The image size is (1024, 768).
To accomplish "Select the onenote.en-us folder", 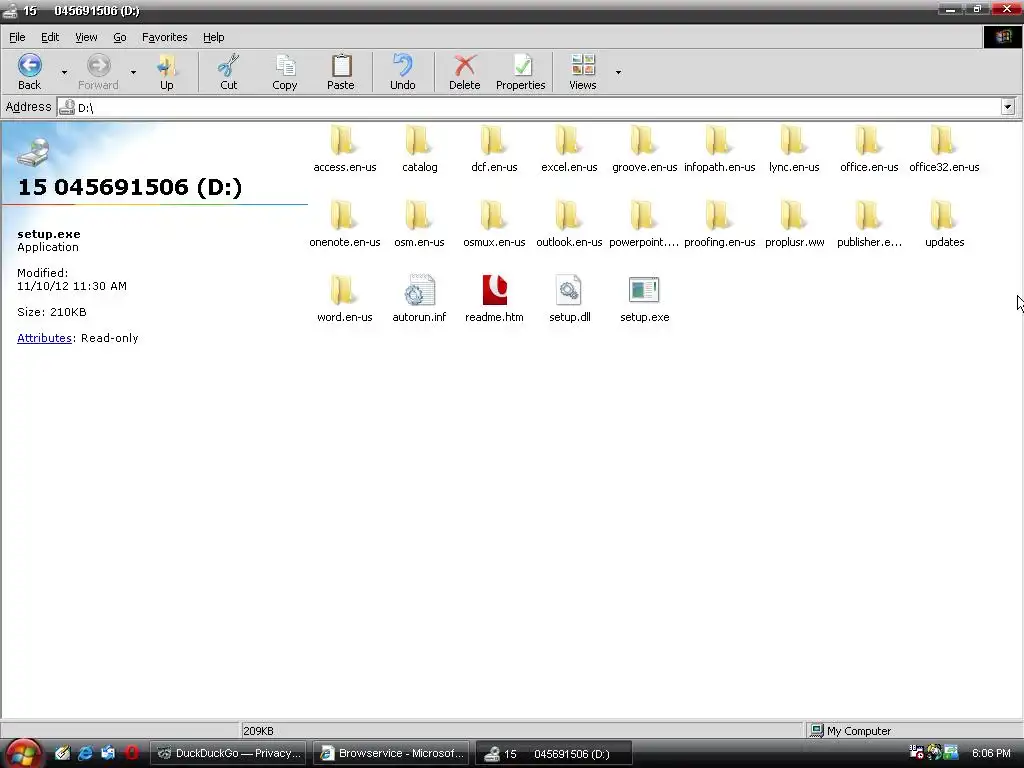I will (344, 224).
